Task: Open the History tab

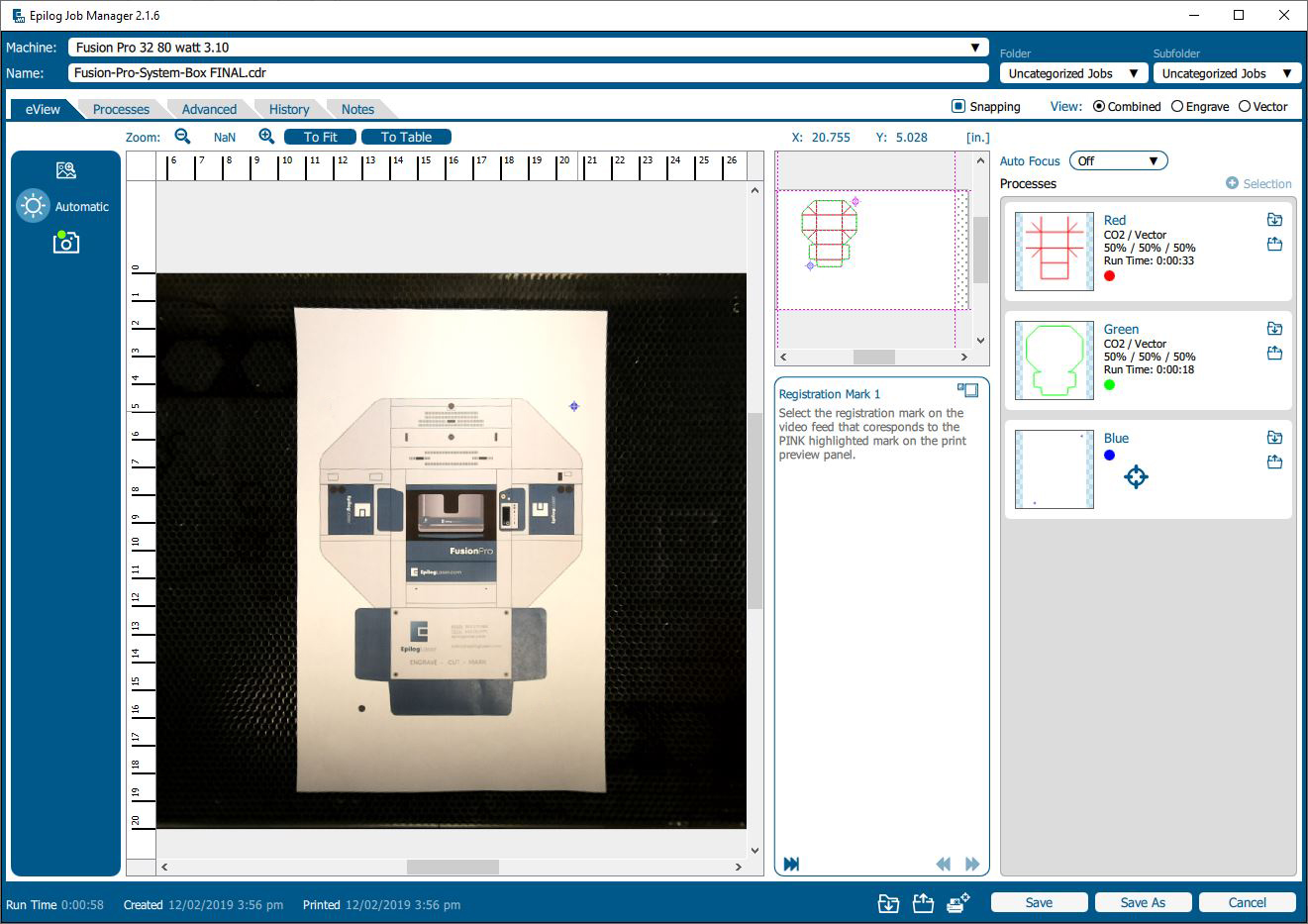Action: tap(289, 109)
